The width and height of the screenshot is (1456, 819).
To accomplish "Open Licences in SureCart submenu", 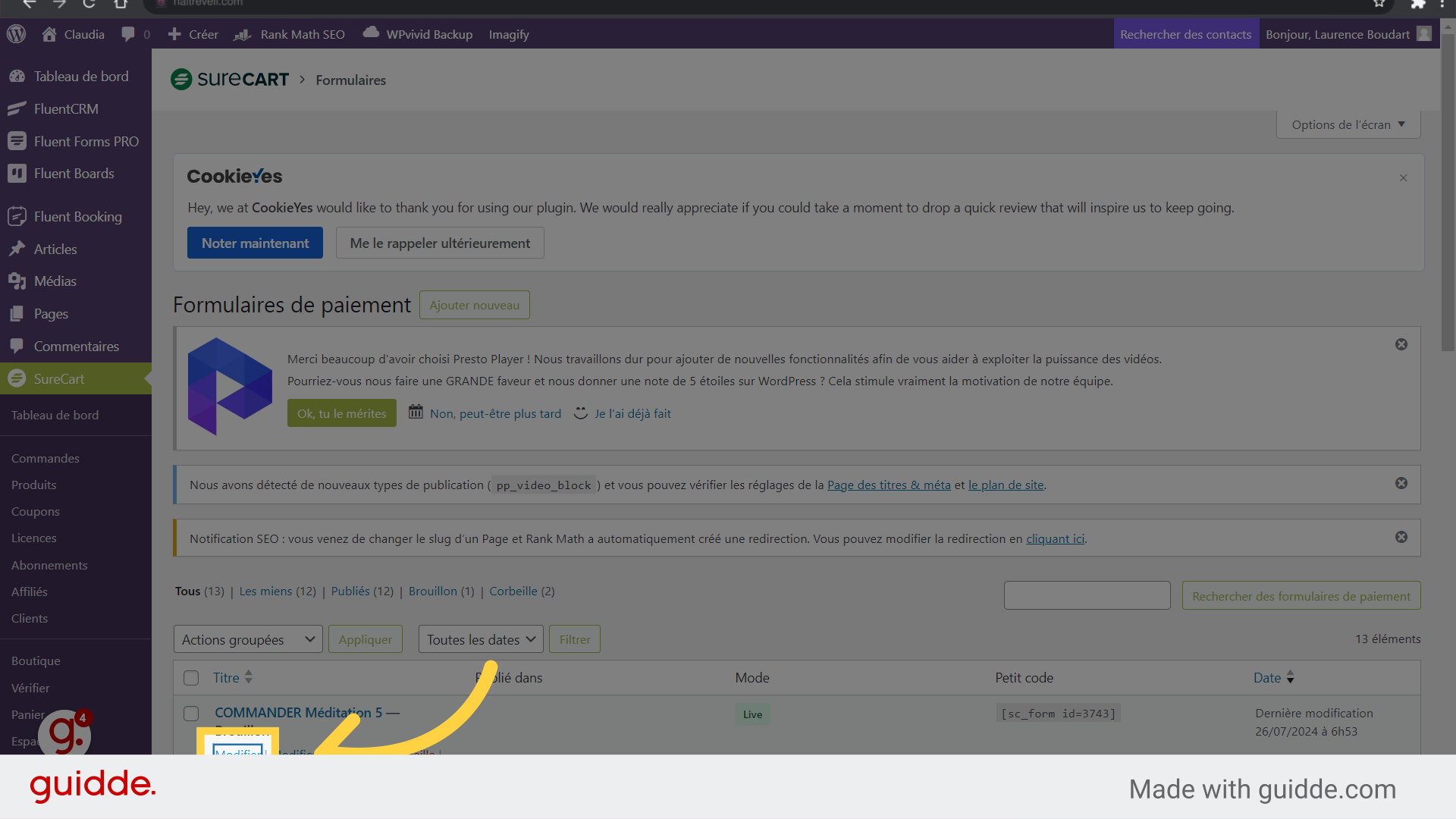I will tap(34, 538).
